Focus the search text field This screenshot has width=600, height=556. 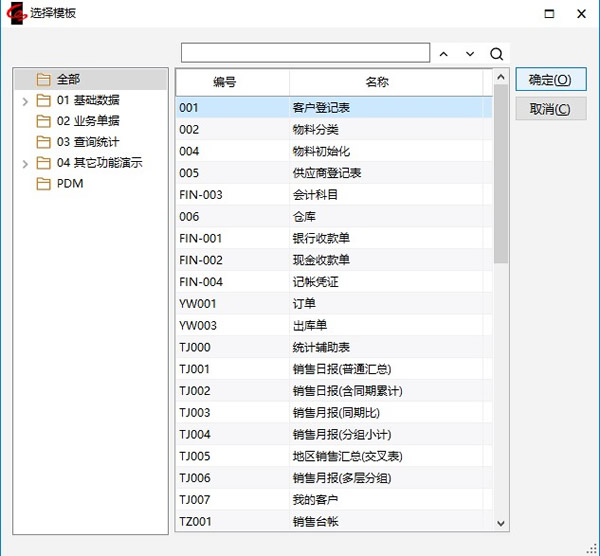tap(305, 53)
